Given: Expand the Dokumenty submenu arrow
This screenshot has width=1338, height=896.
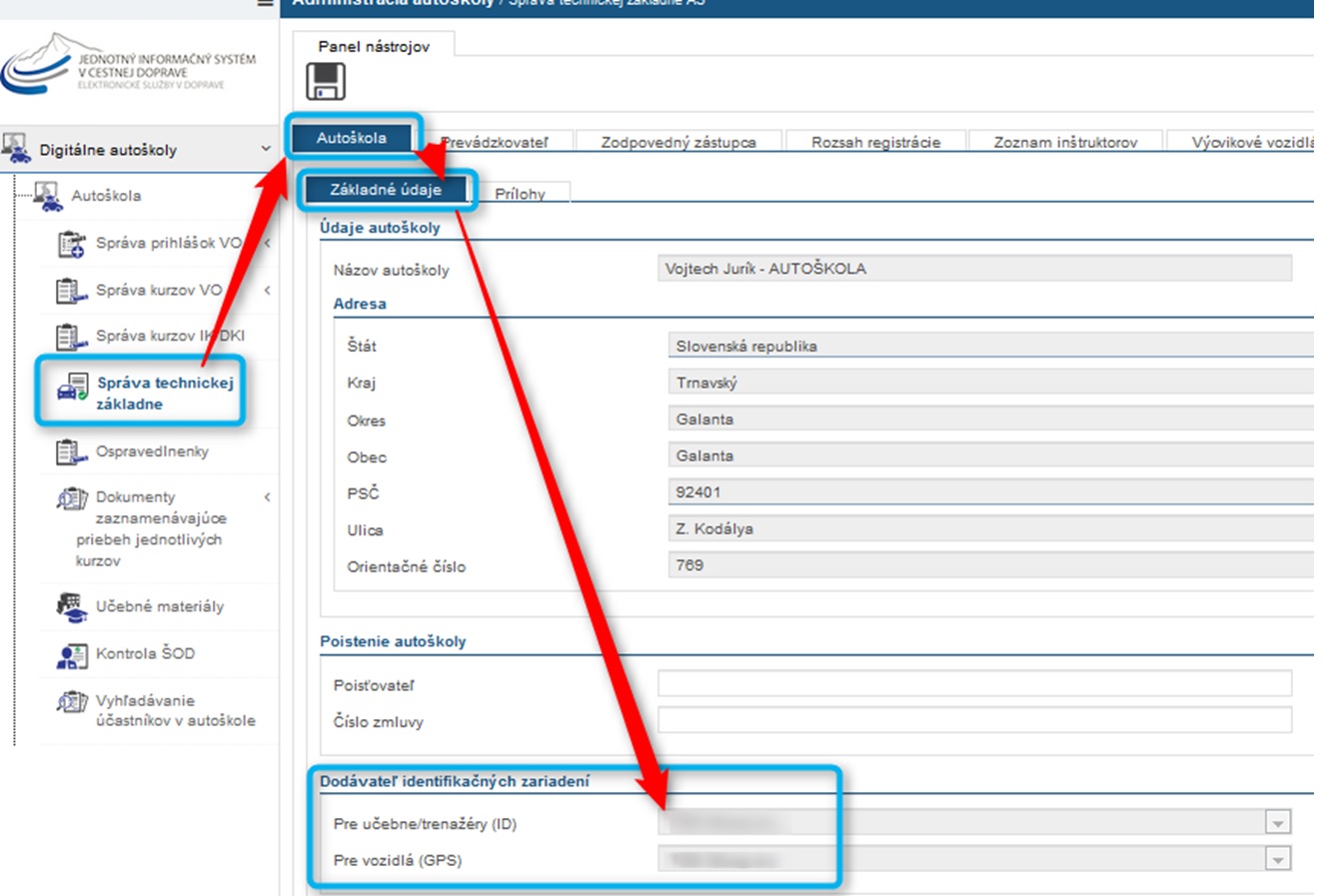Looking at the screenshot, I should [x=267, y=497].
